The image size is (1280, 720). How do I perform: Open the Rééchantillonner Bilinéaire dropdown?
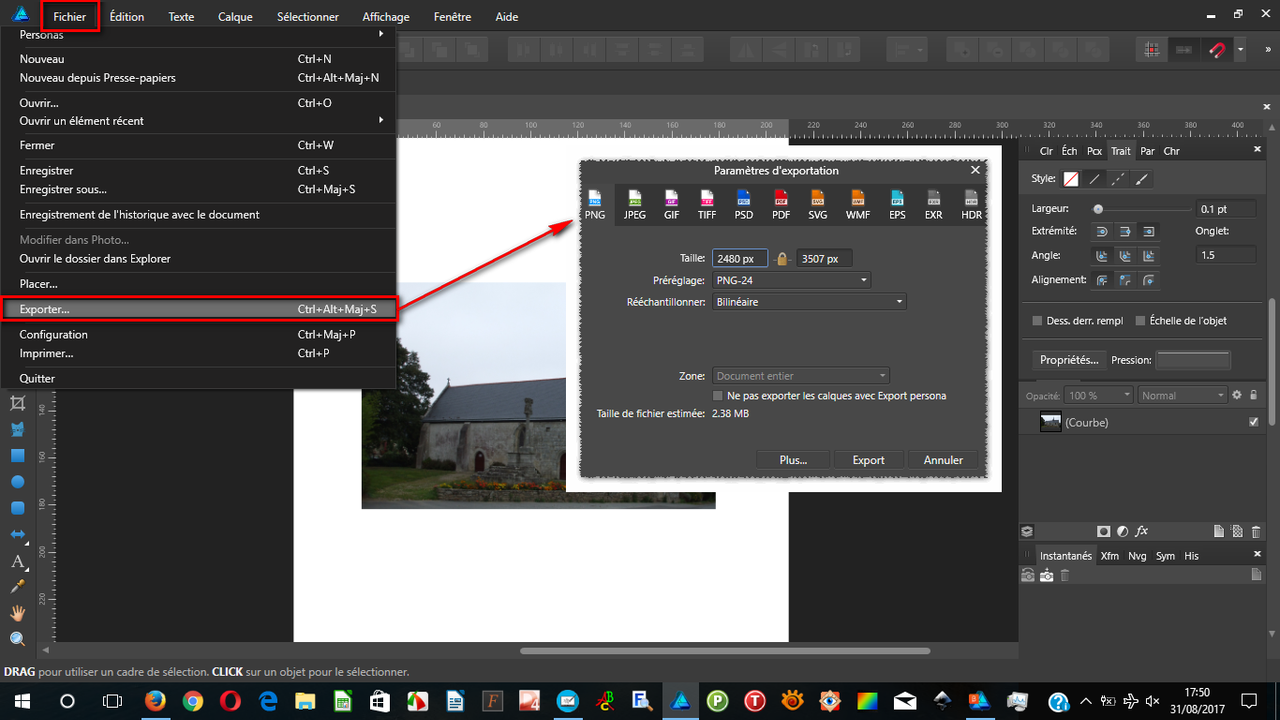coord(810,302)
